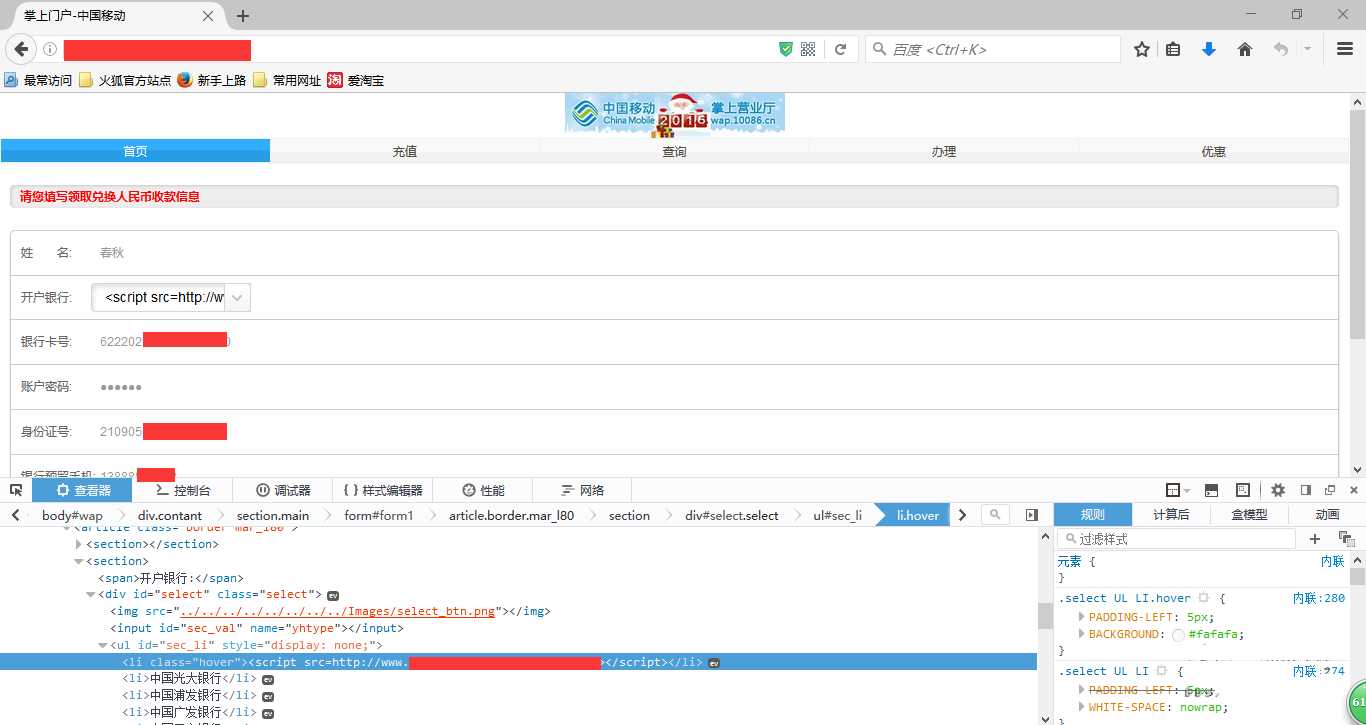Expand the empty section node in tree
Screen dimensions: 1366x725
pyautogui.click(x=80, y=544)
